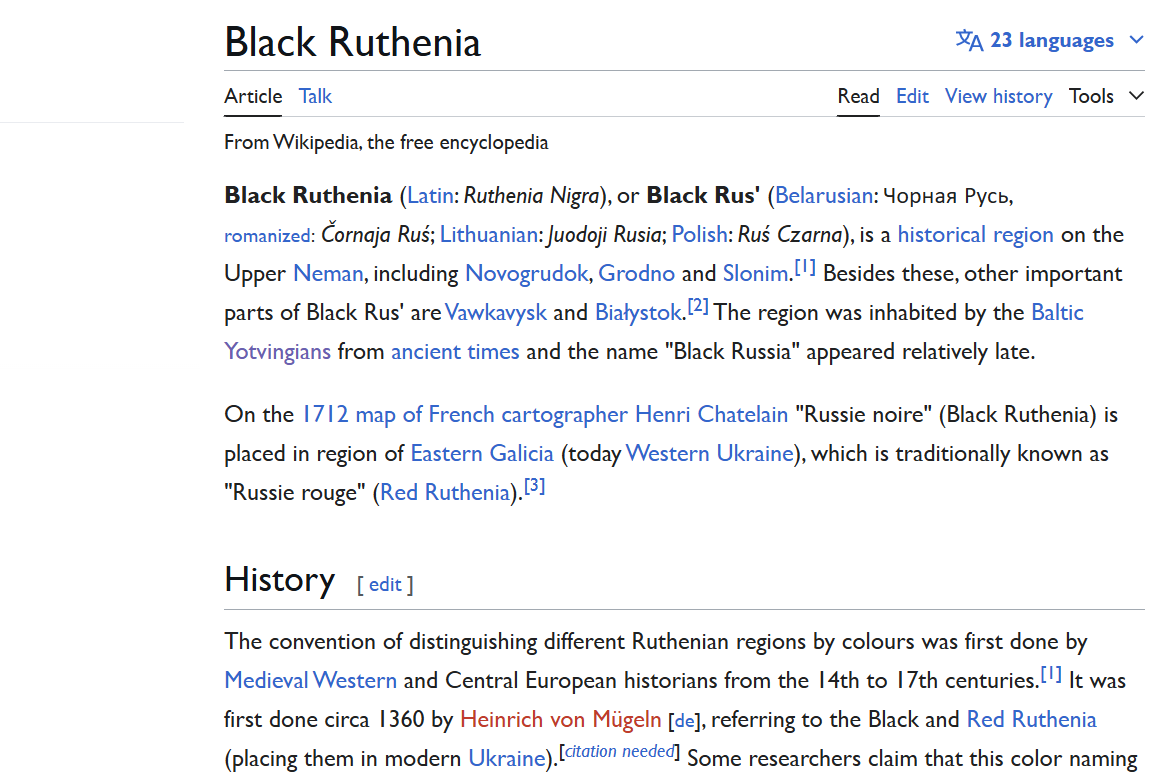Click the italic Ruthenia Nigra text
The height and width of the screenshot is (784, 1164).
(532, 196)
